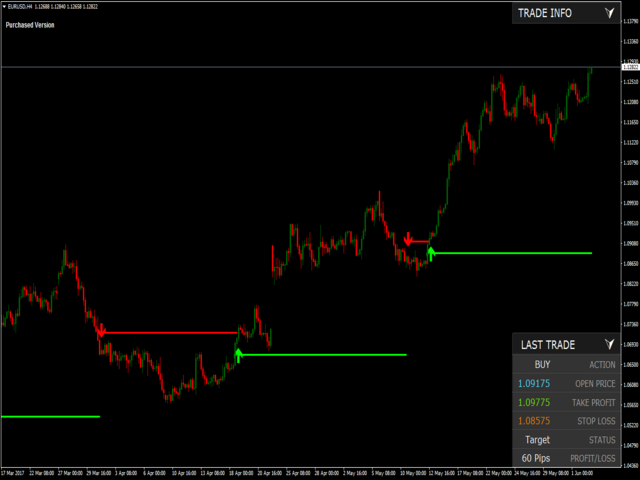
Task: Click the 60 Pips profit value
Action: pyautogui.click(x=536, y=458)
